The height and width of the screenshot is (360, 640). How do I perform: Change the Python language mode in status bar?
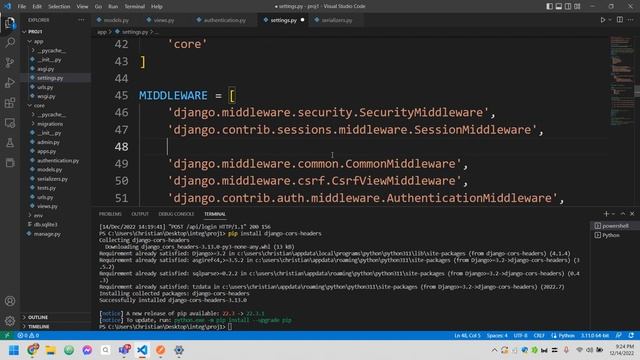coord(566,335)
